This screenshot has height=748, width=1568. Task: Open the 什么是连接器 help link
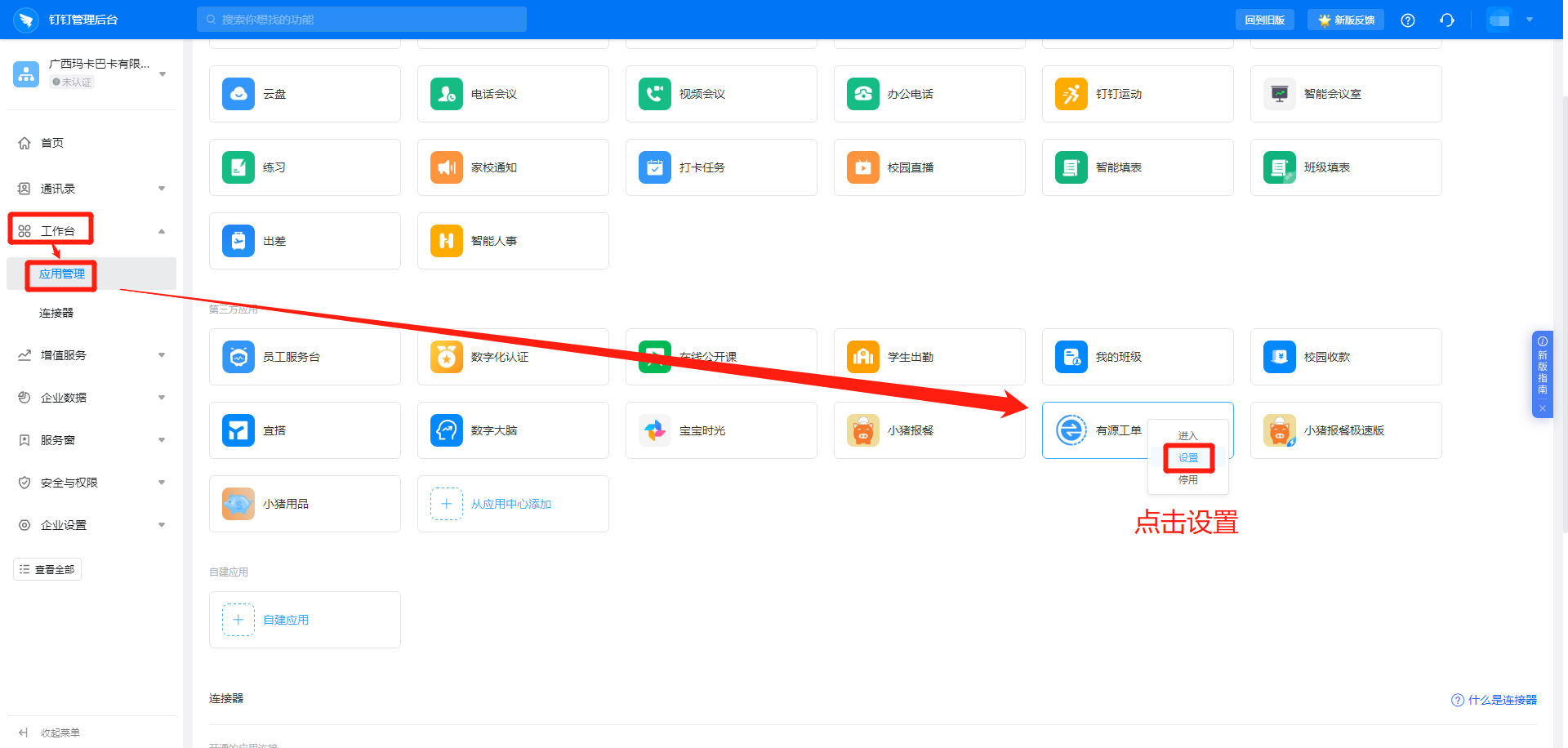[1494, 700]
